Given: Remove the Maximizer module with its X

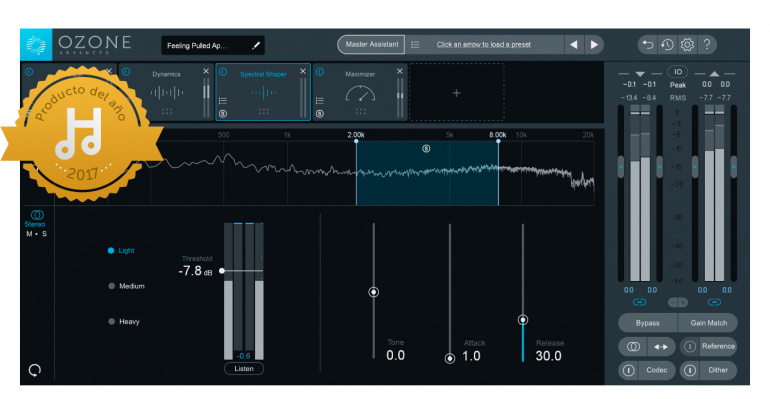Looking at the screenshot, I should (x=400, y=72).
